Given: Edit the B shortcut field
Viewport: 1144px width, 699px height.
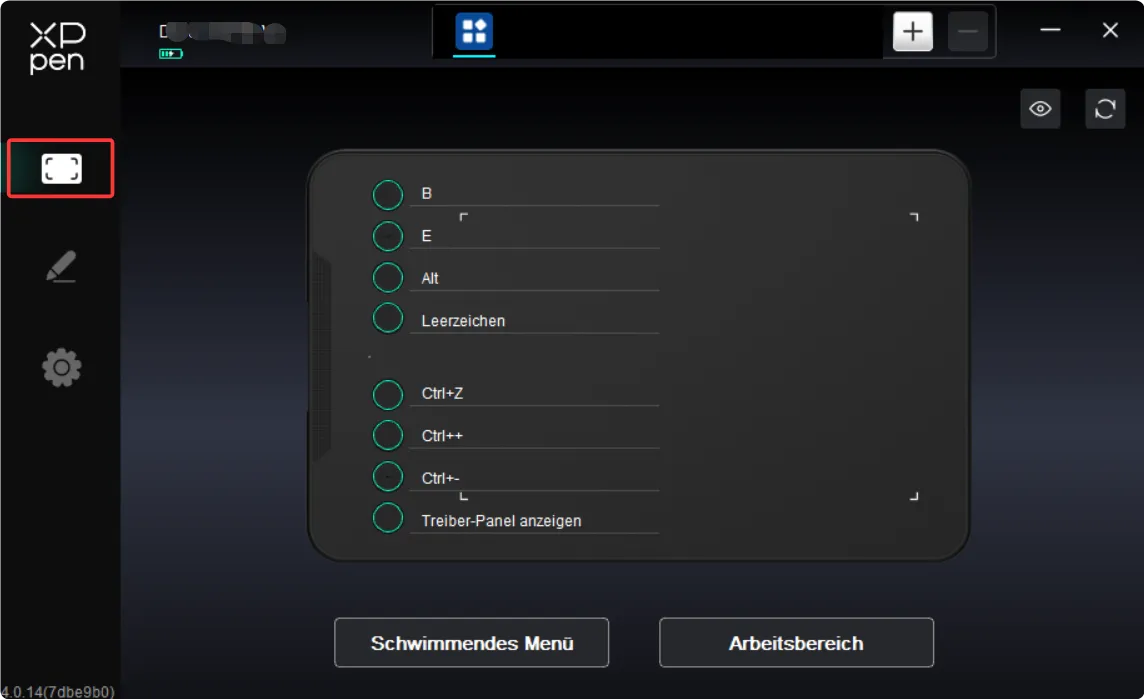Looking at the screenshot, I should coord(534,194).
